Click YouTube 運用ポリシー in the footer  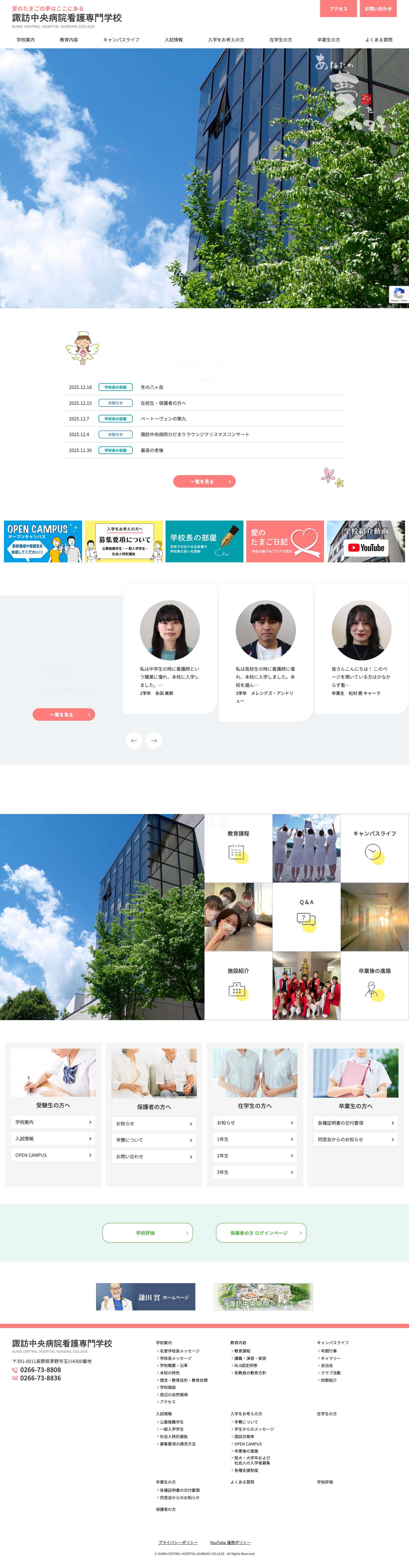click(x=230, y=1542)
